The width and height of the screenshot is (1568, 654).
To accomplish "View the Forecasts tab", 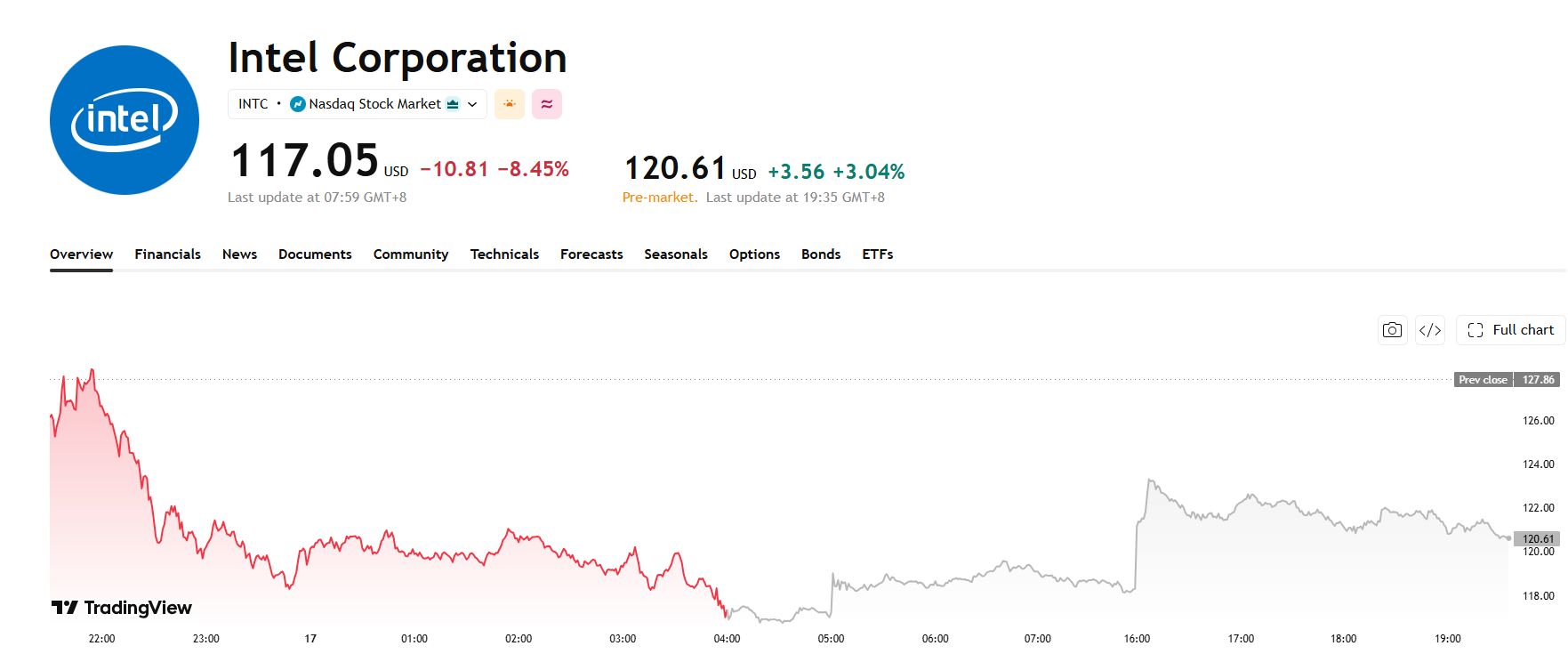I will pos(591,254).
